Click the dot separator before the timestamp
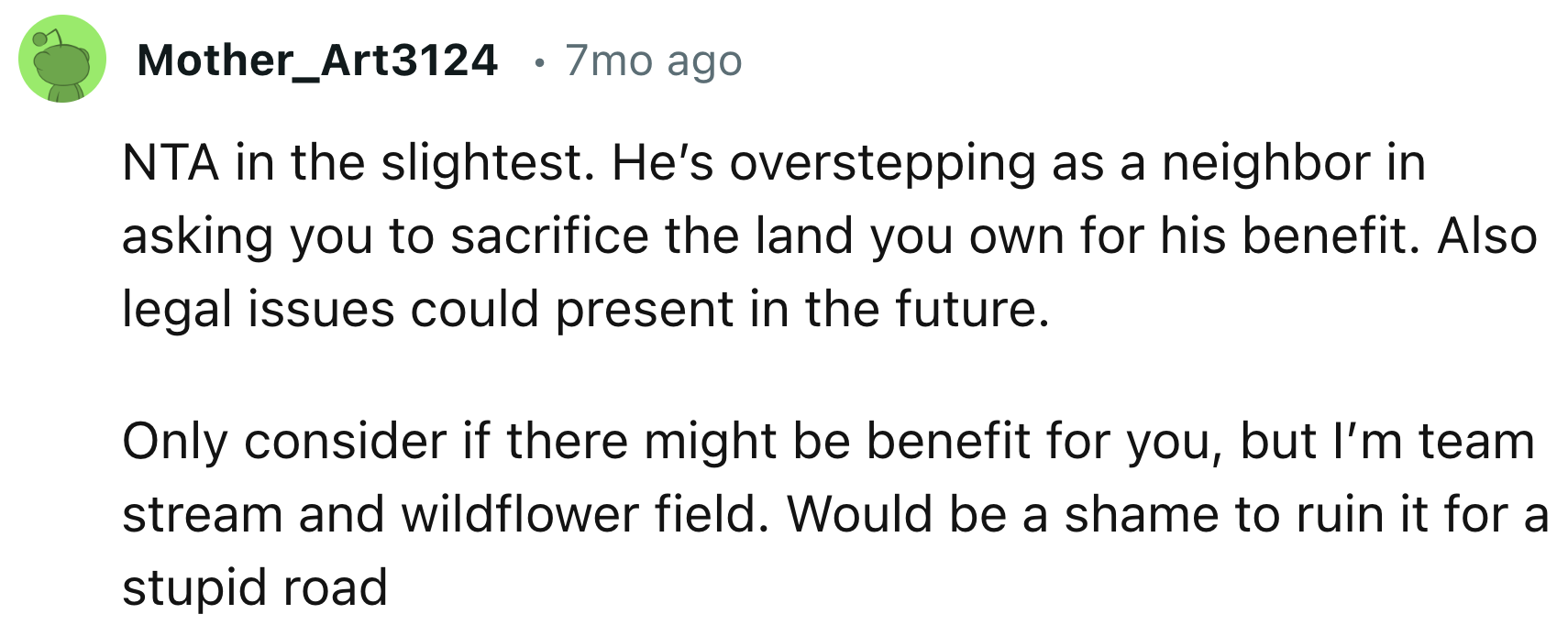1568x625 pixels. 540,62
